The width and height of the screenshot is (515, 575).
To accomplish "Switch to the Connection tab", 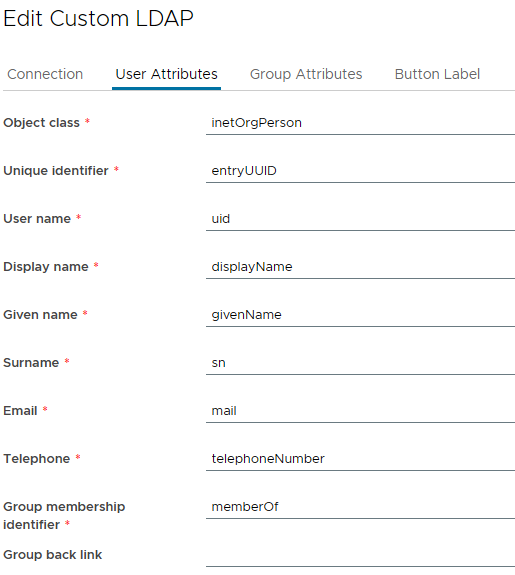I will coord(45,74).
